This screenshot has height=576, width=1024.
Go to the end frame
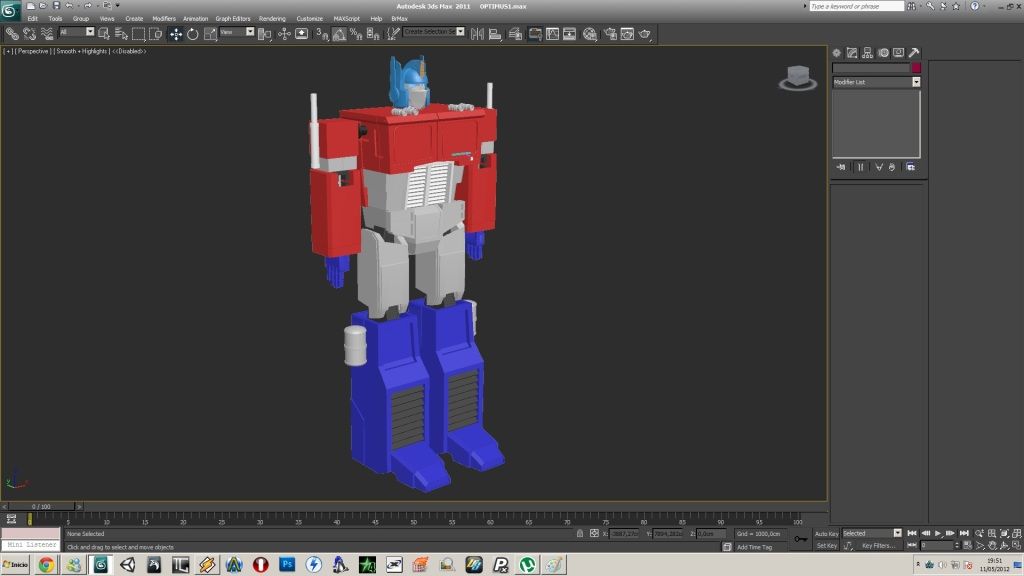point(964,534)
